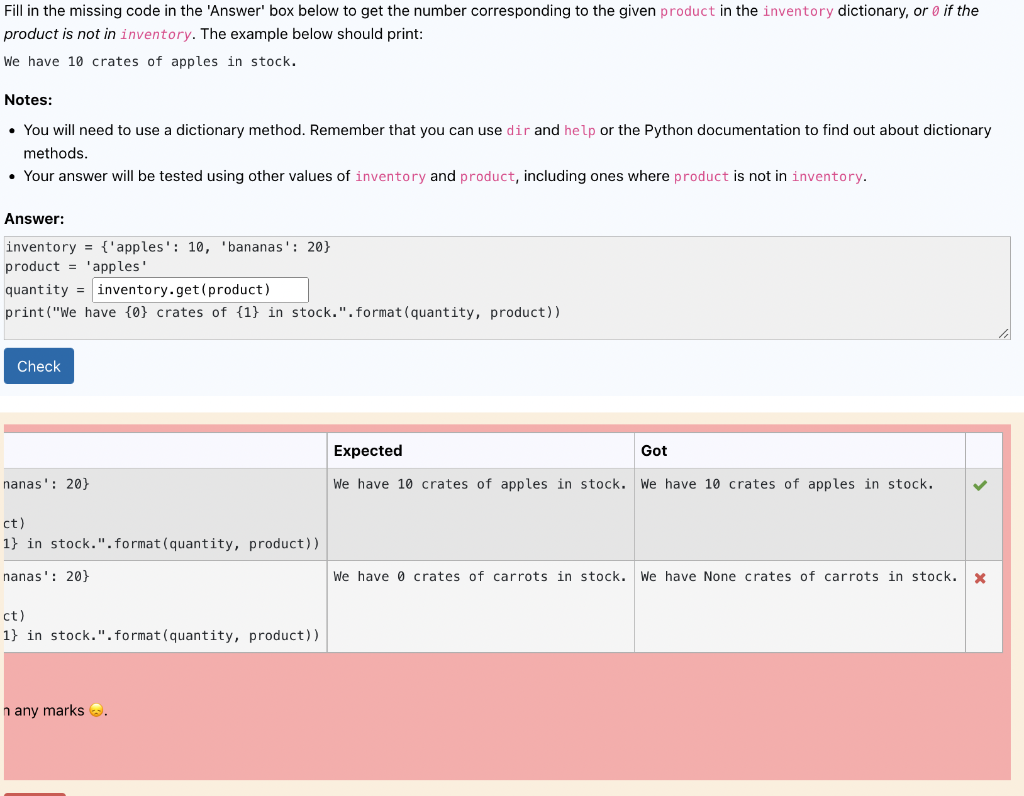The width and height of the screenshot is (1024, 796).
Task: Click the red X on the failed test
Action: (x=982, y=577)
